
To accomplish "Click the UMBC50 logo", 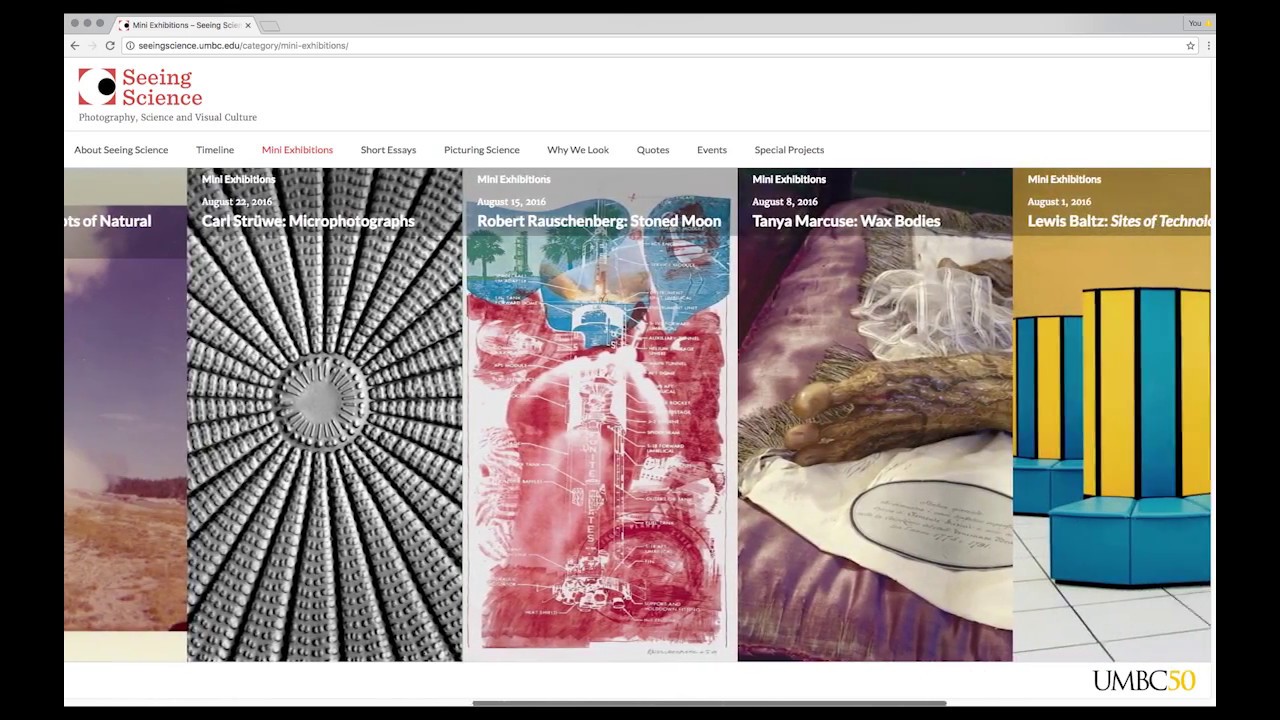I will tap(1144, 681).
